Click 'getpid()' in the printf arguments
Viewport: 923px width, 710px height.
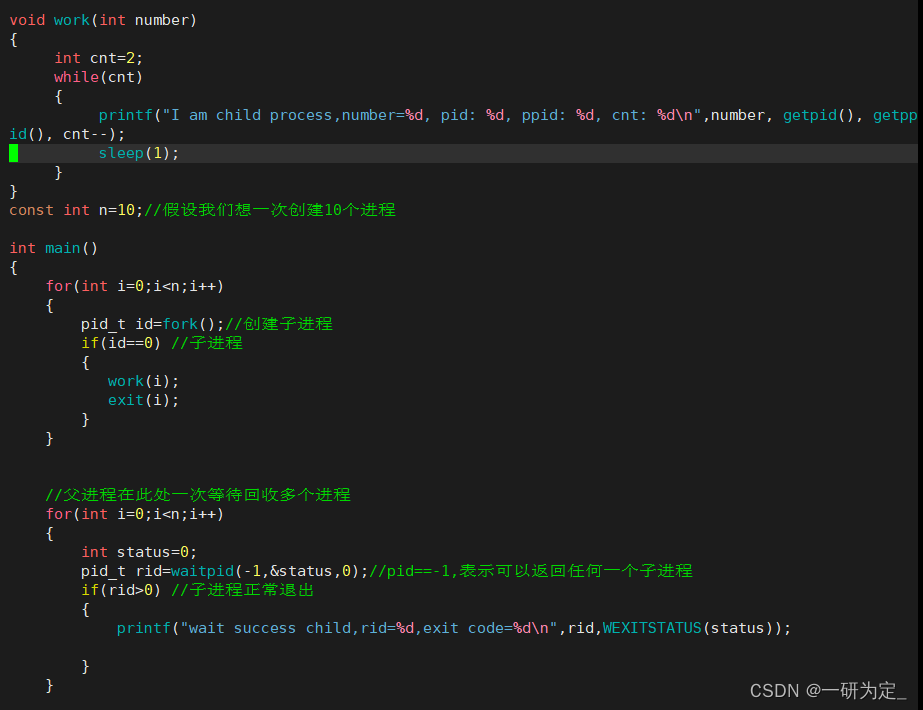point(819,115)
